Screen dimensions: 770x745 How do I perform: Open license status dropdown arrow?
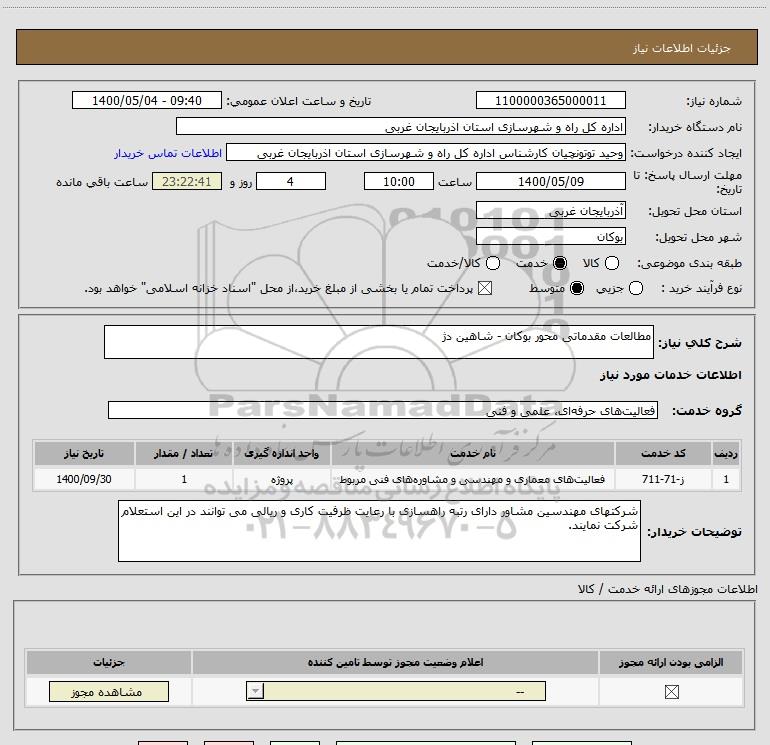click(x=255, y=691)
